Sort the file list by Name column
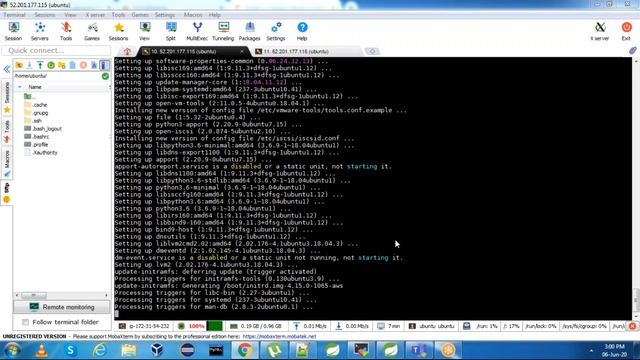The width and height of the screenshot is (640, 360). pyautogui.click(x=35, y=87)
